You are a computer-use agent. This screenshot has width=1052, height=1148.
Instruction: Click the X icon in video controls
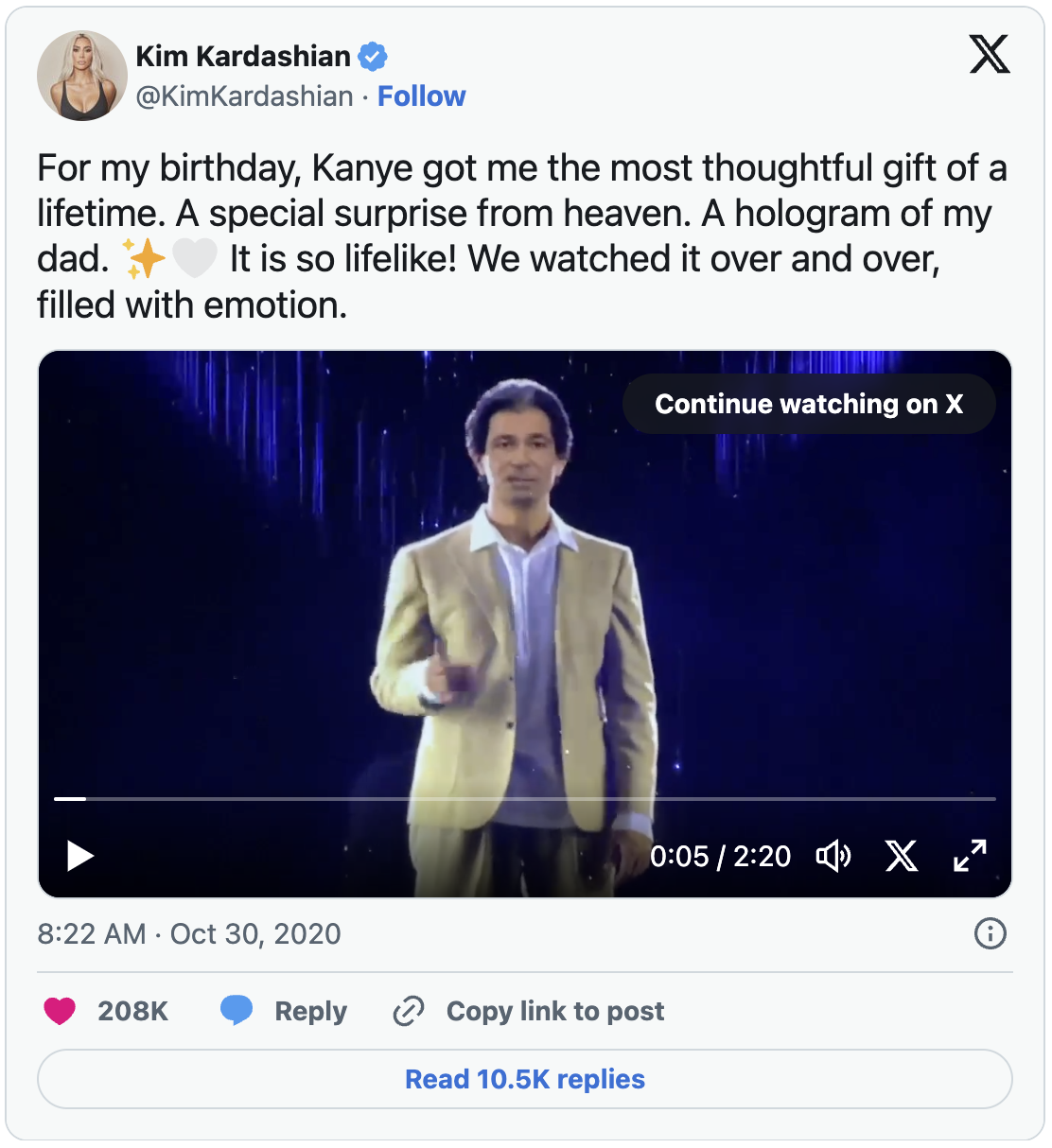pos(902,856)
